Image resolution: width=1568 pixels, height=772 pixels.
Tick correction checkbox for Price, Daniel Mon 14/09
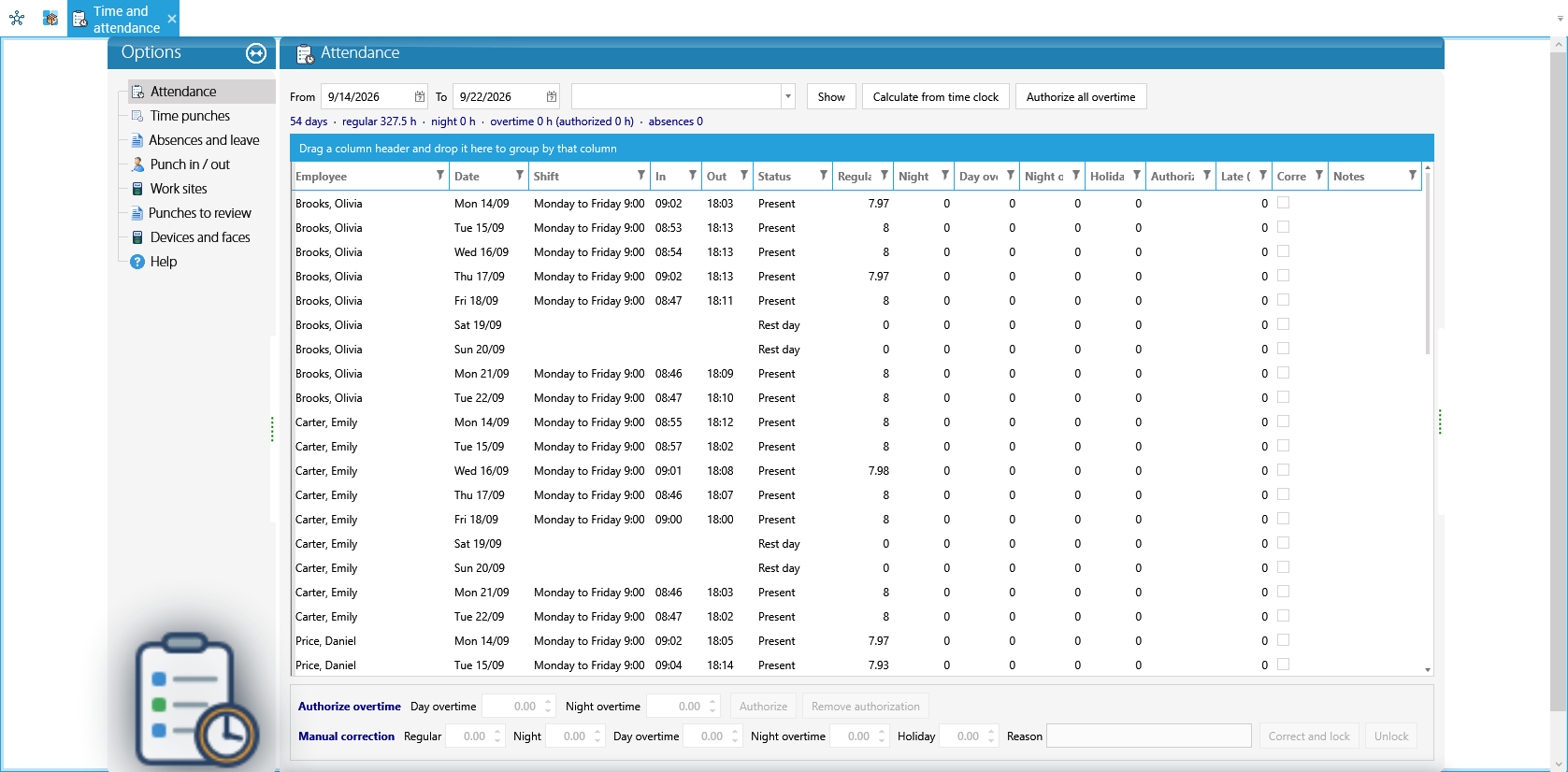click(x=1284, y=640)
